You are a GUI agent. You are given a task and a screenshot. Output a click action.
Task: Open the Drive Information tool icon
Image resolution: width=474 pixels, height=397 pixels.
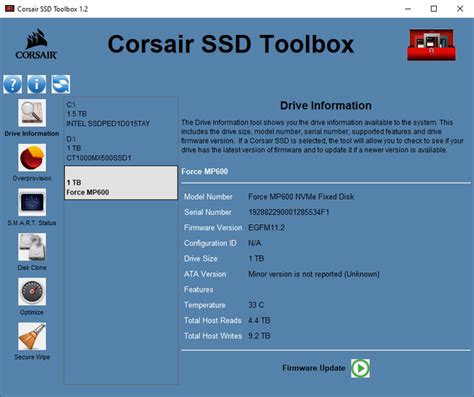pyautogui.click(x=32, y=113)
